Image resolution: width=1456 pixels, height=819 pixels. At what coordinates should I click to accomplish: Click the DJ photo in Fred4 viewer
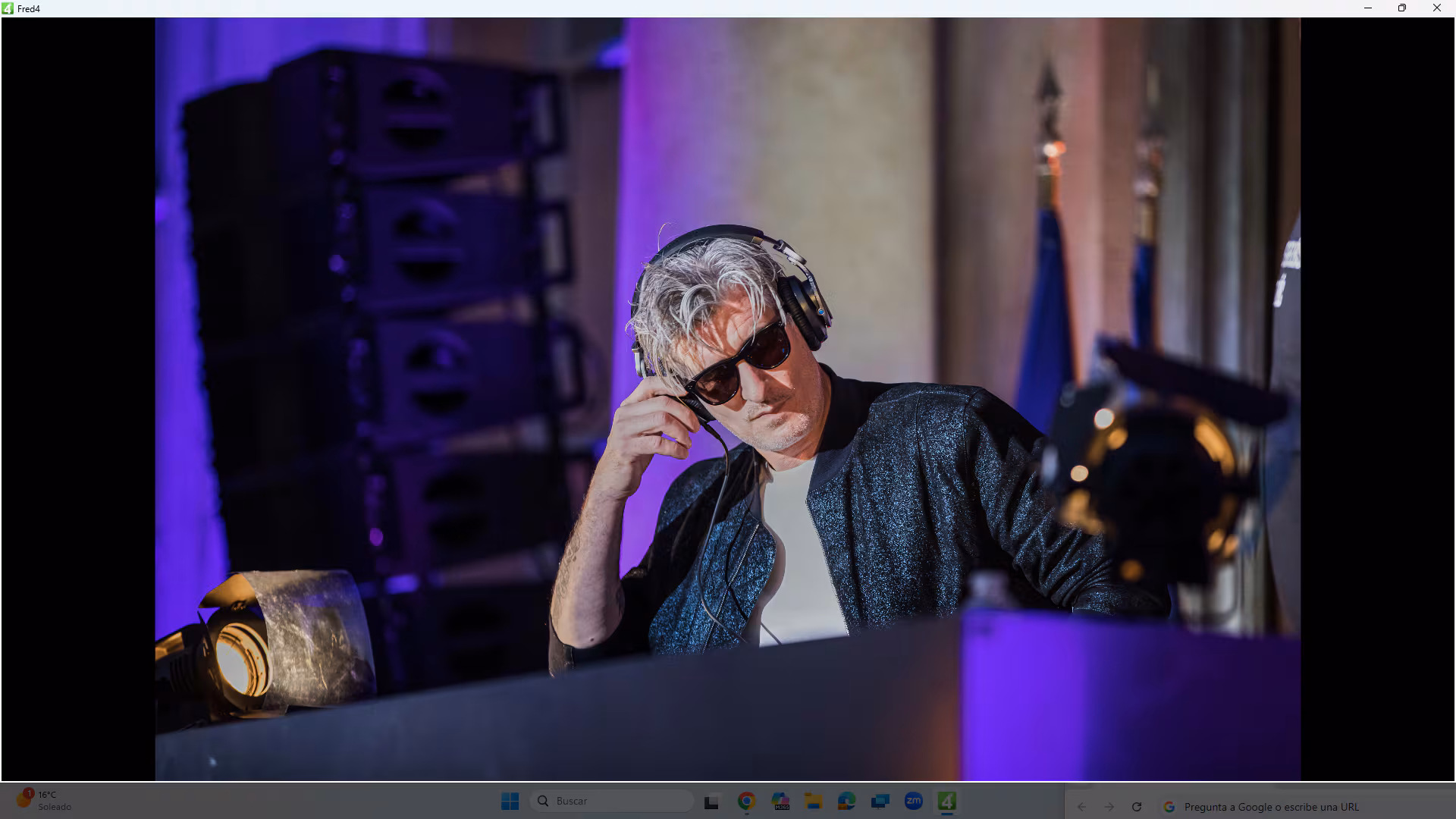[x=728, y=399]
